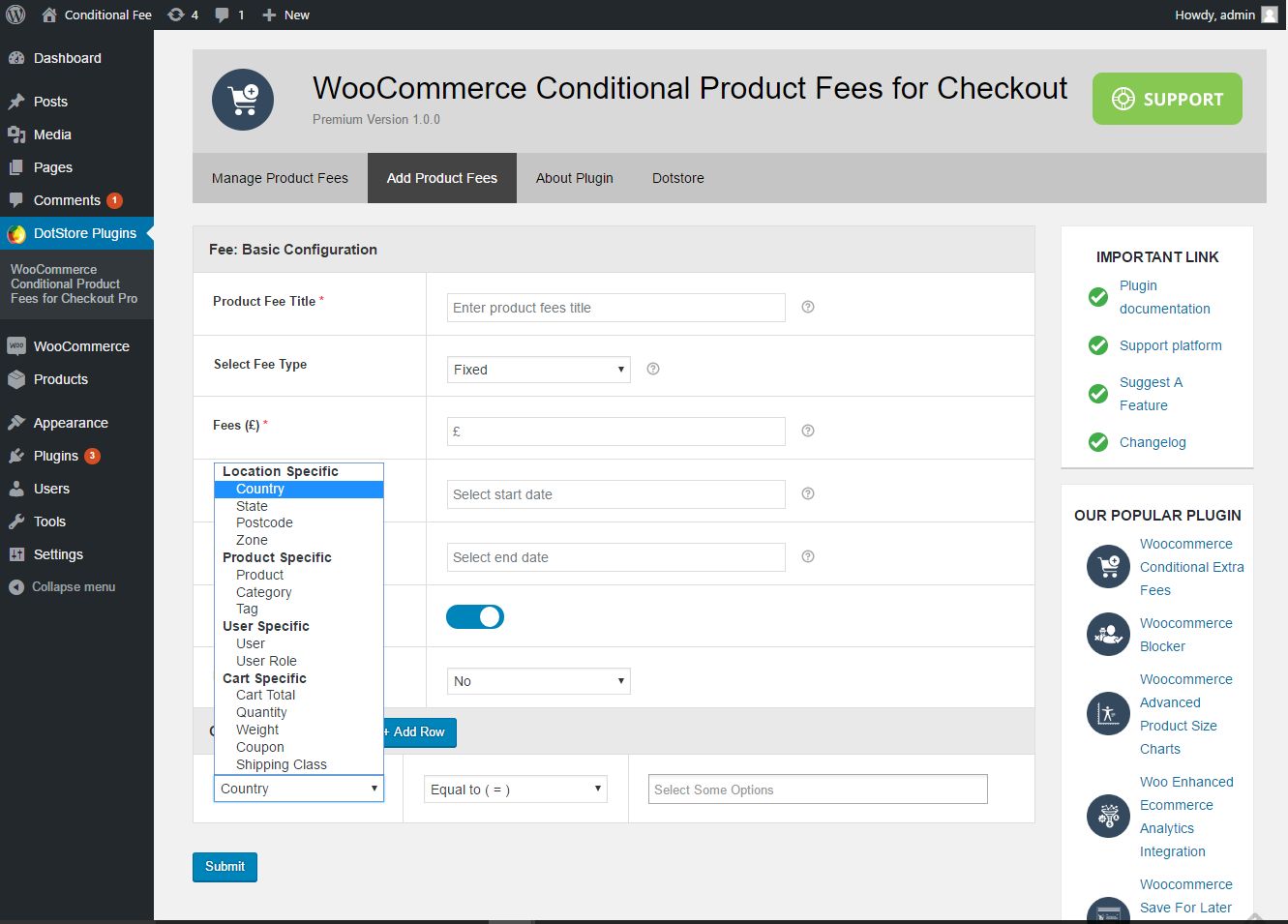
Task: Open the admin user avatar
Action: click(x=1270, y=15)
